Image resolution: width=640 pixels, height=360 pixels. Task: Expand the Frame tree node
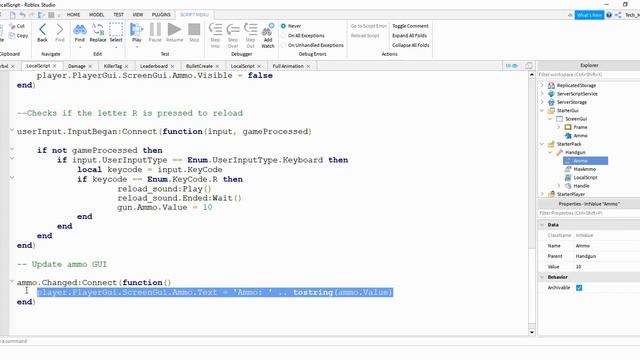[559, 127]
